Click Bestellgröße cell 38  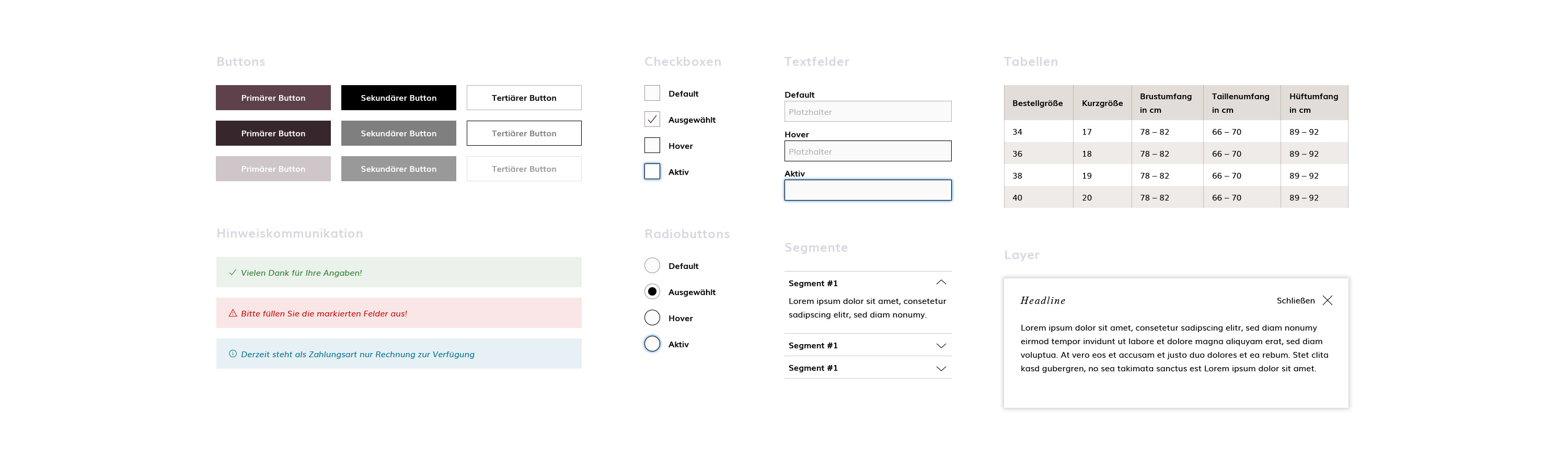[x=1039, y=175]
